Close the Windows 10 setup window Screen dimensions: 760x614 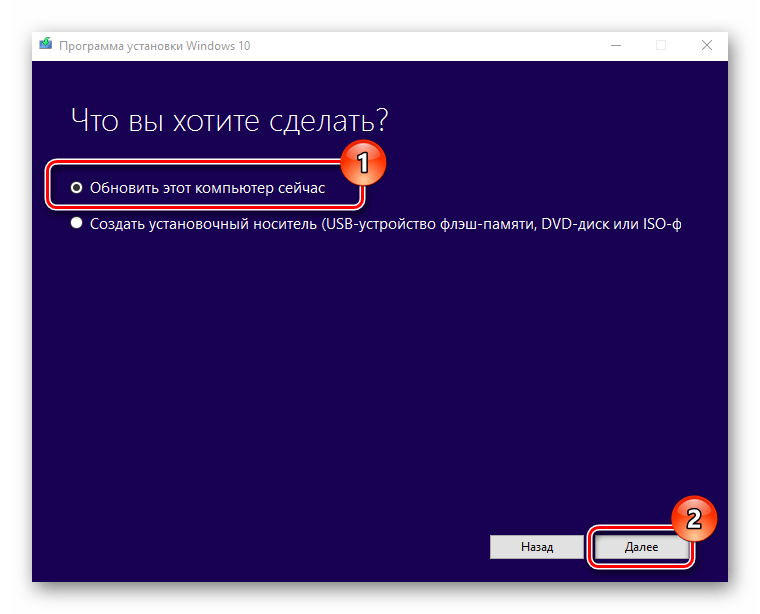707,46
